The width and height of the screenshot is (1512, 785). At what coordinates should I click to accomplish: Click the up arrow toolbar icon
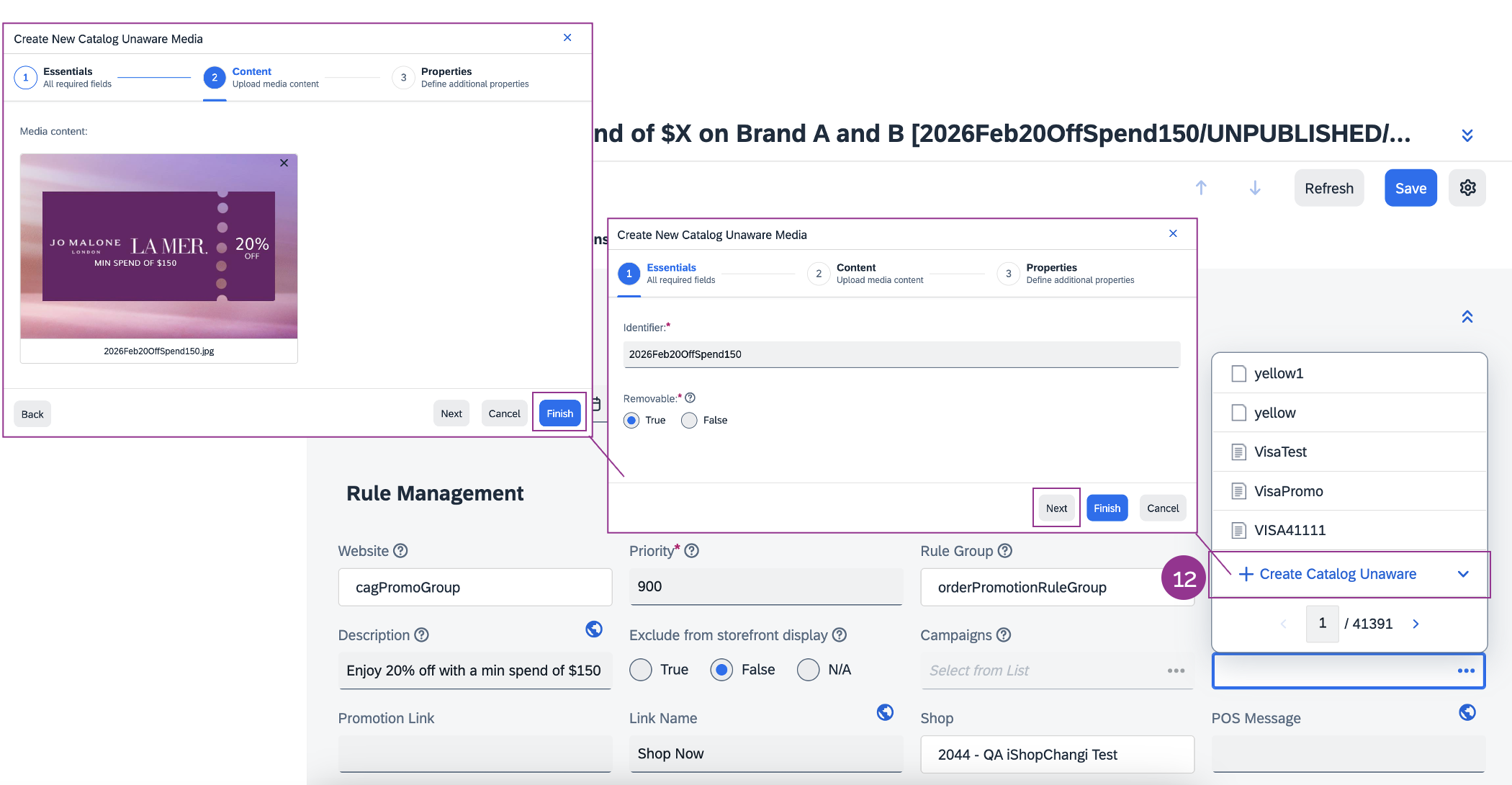1201,188
